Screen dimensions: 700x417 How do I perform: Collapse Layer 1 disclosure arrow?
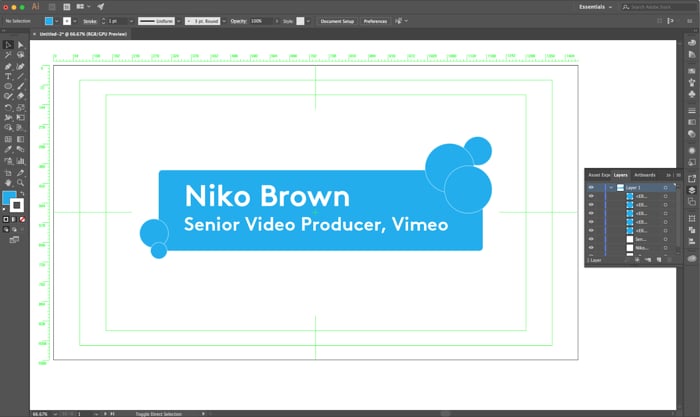click(611, 188)
